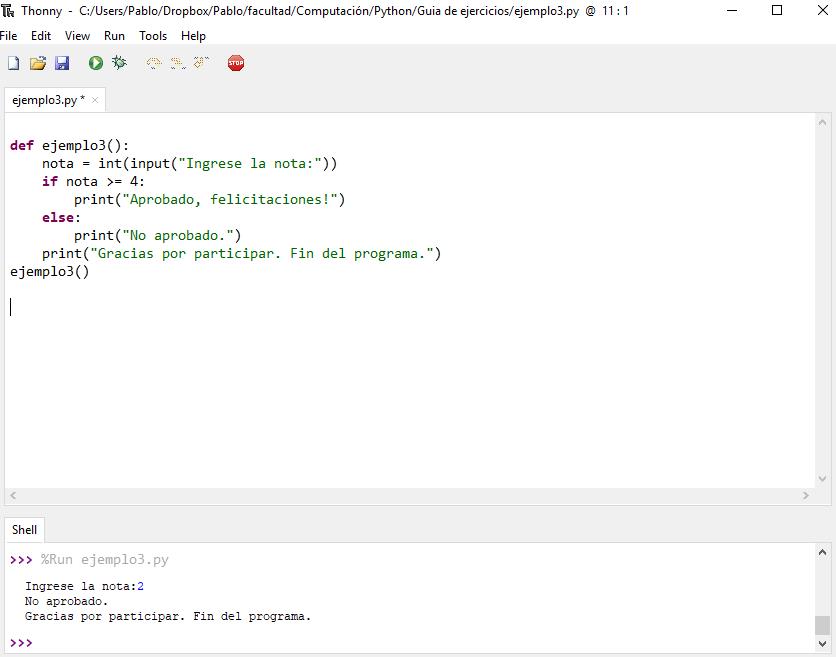
Task: Open the Help menu
Action: pos(193,35)
